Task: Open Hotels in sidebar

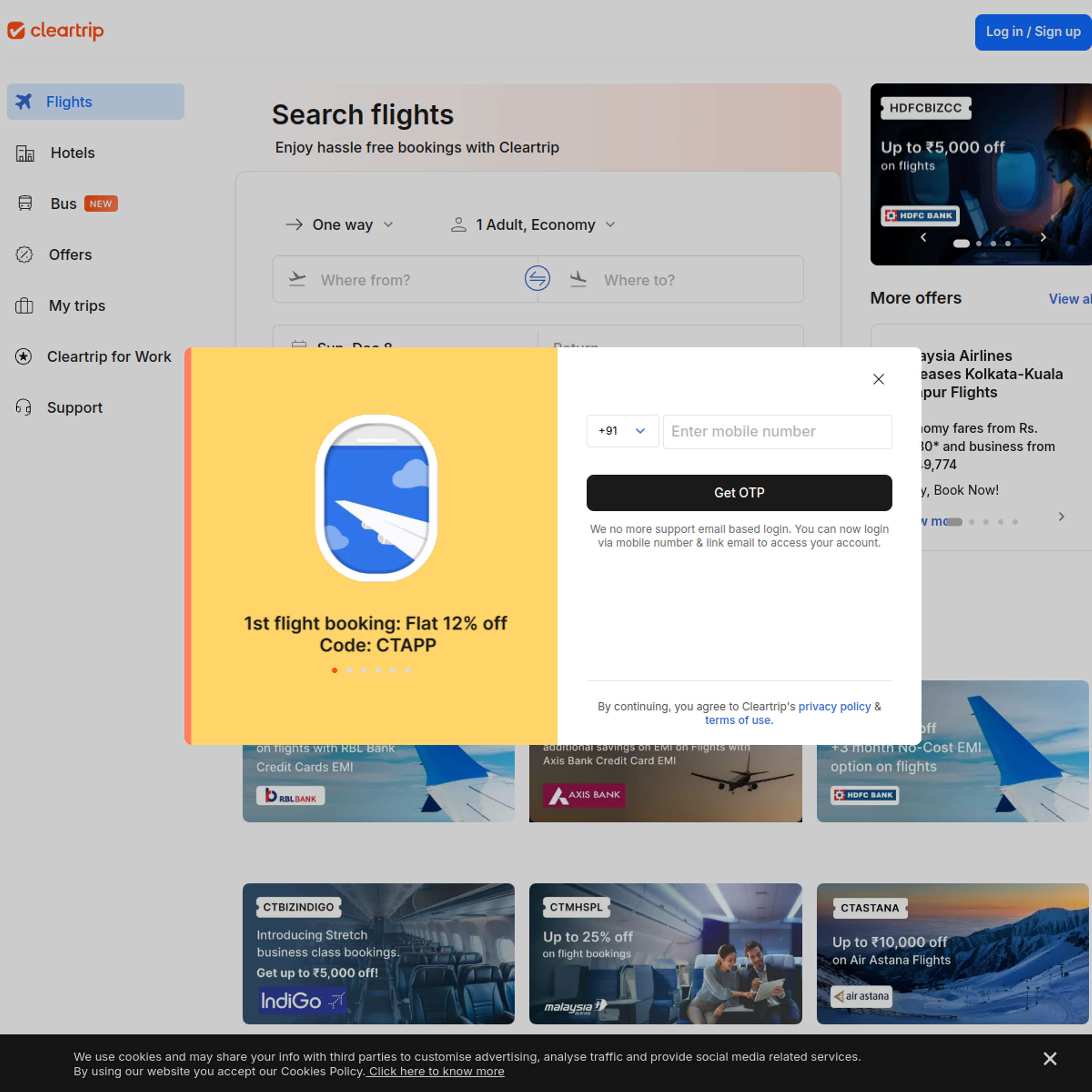Action: click(73, 153)
